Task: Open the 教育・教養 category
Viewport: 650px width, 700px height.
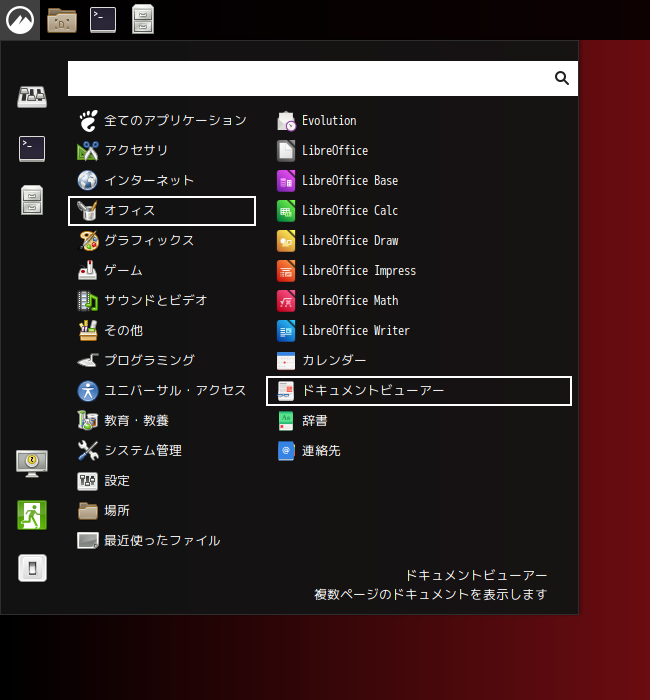Action: pos(162,421)
